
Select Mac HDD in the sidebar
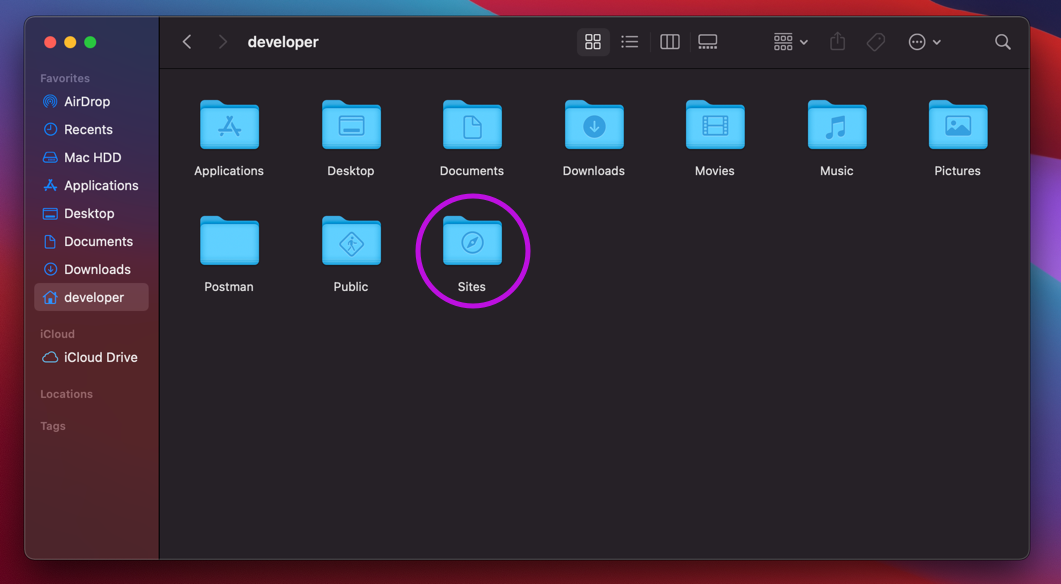pos(91,158)
